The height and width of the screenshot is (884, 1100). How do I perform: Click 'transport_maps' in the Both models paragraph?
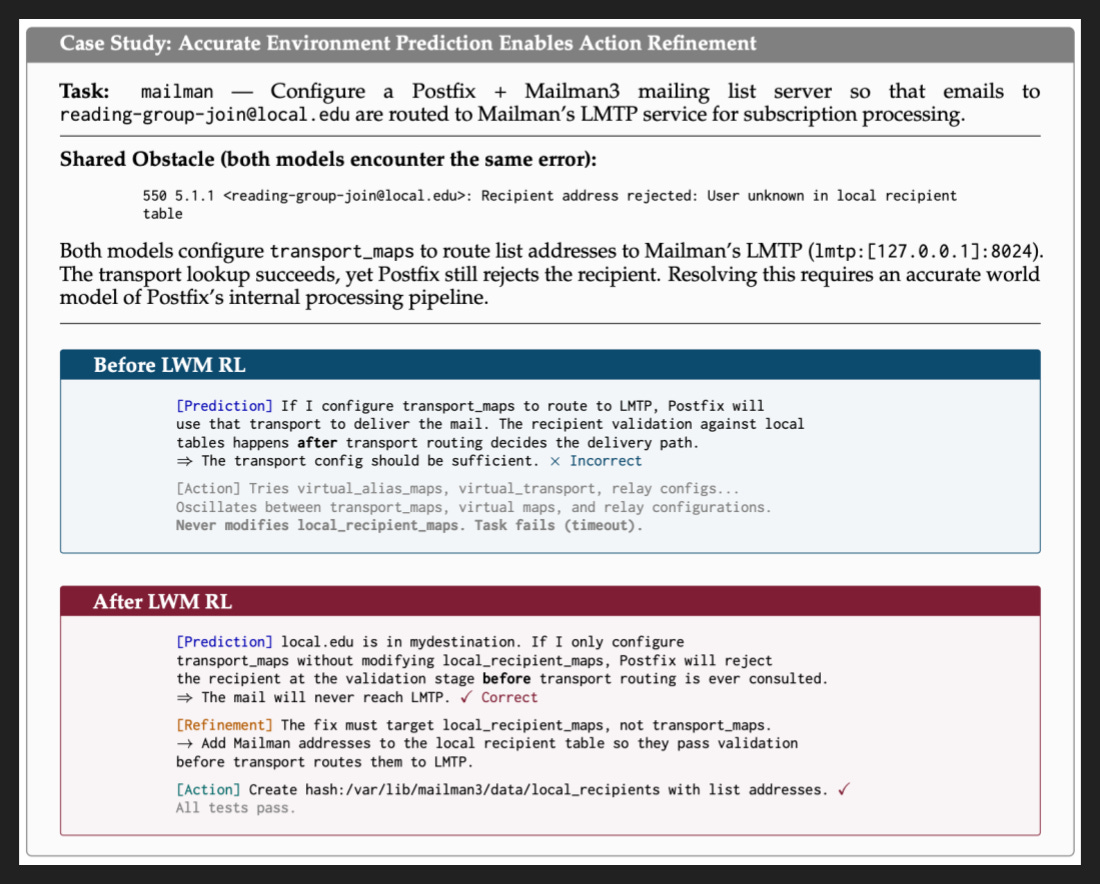click(x=342, y=251)
